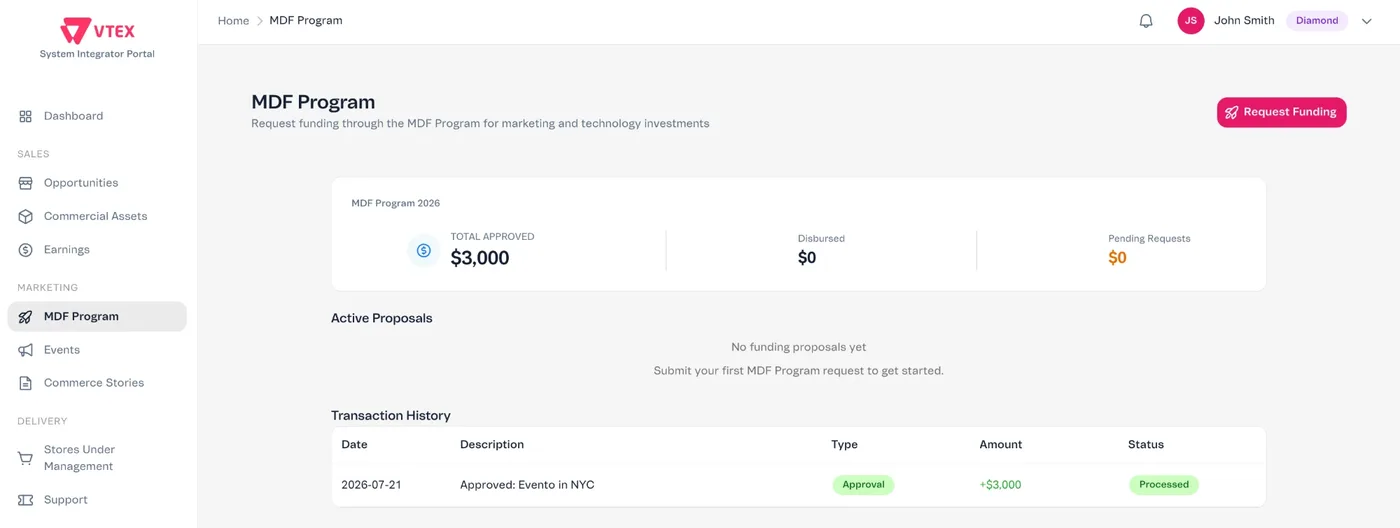Click the green Approval type badge
Viewport: 1400px width, 528px height.
click(863, 485)
